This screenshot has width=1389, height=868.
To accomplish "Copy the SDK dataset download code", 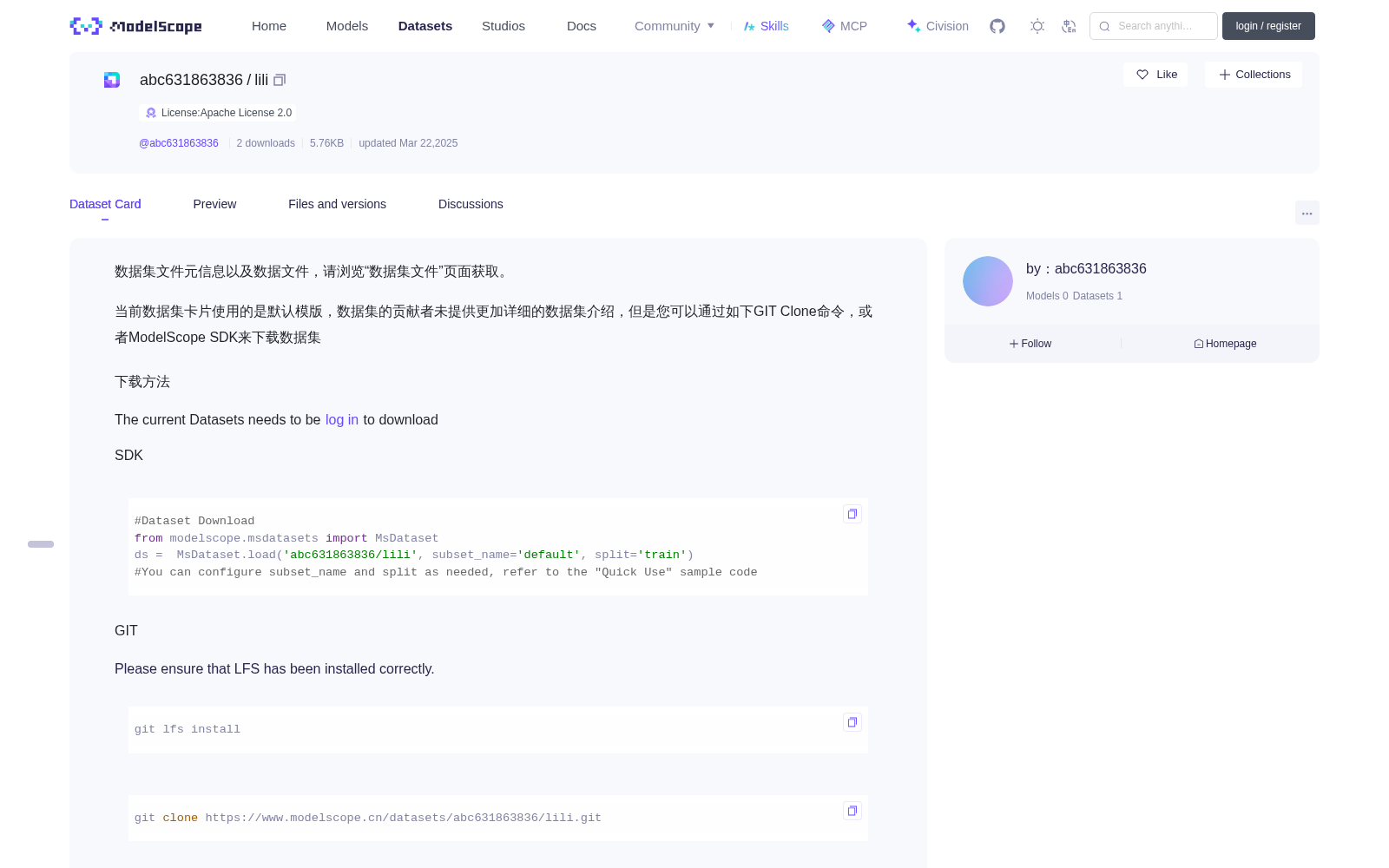I will coord(852,514).
